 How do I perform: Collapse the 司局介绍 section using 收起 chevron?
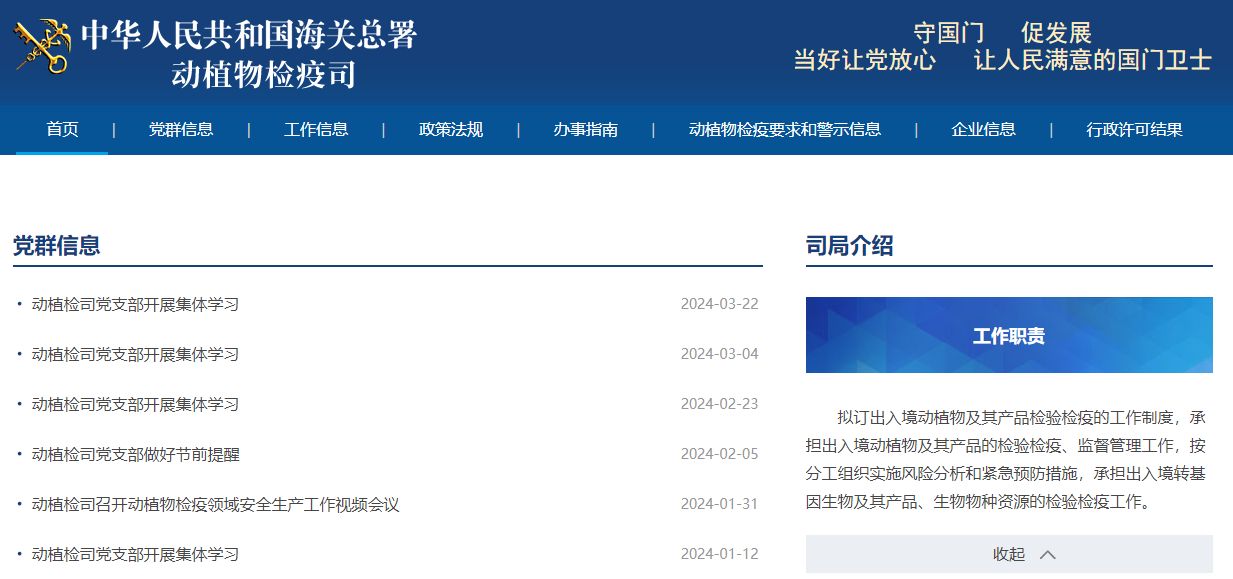point(1047,554)
